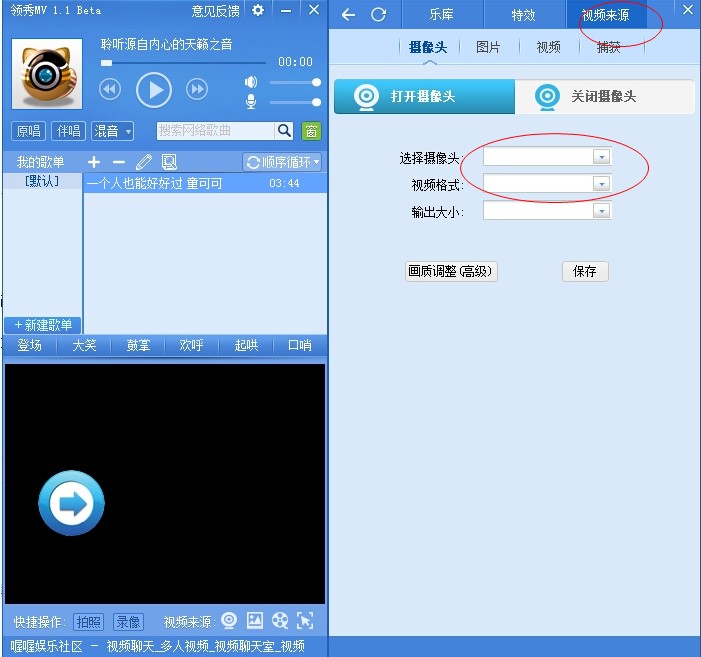Select 伴唱 accompaniment mode
701x657 pixels.
coord(68,131)
